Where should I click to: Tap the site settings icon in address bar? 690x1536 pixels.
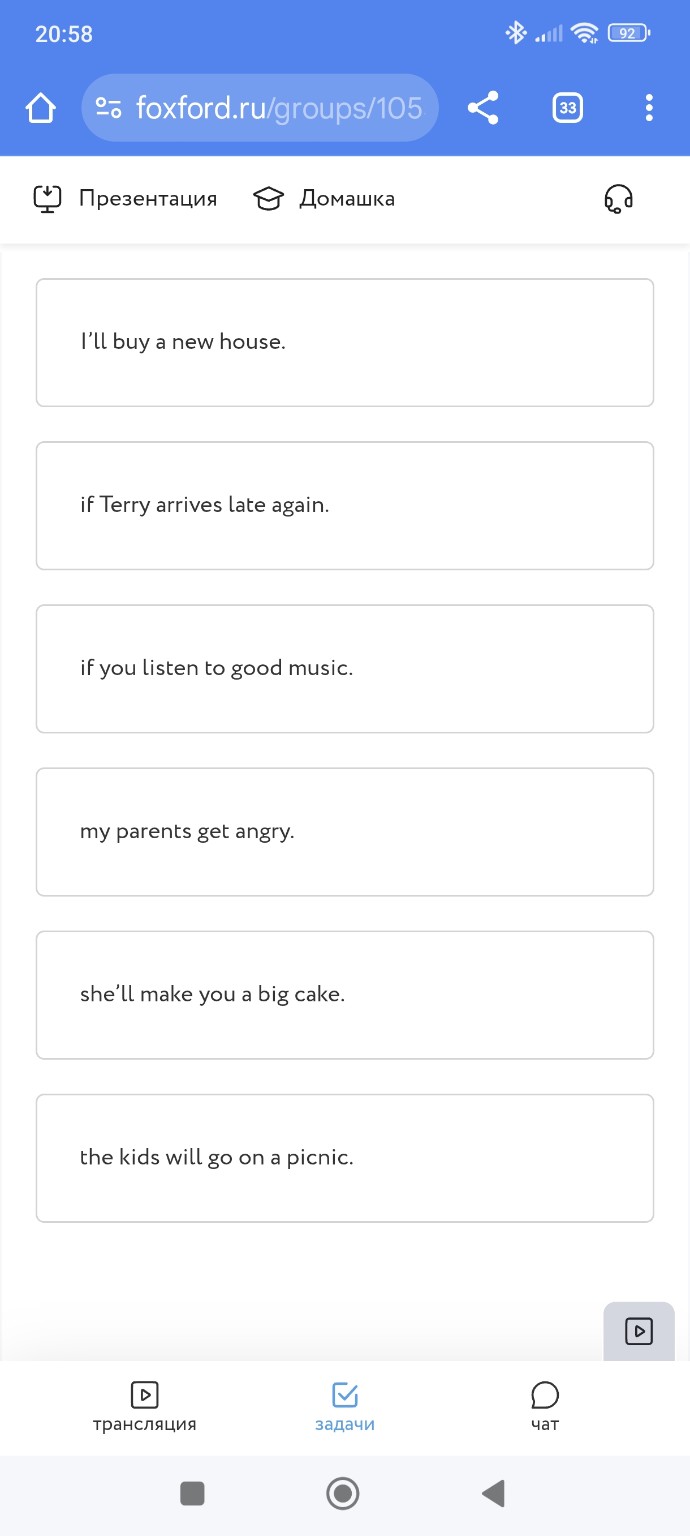108,108
